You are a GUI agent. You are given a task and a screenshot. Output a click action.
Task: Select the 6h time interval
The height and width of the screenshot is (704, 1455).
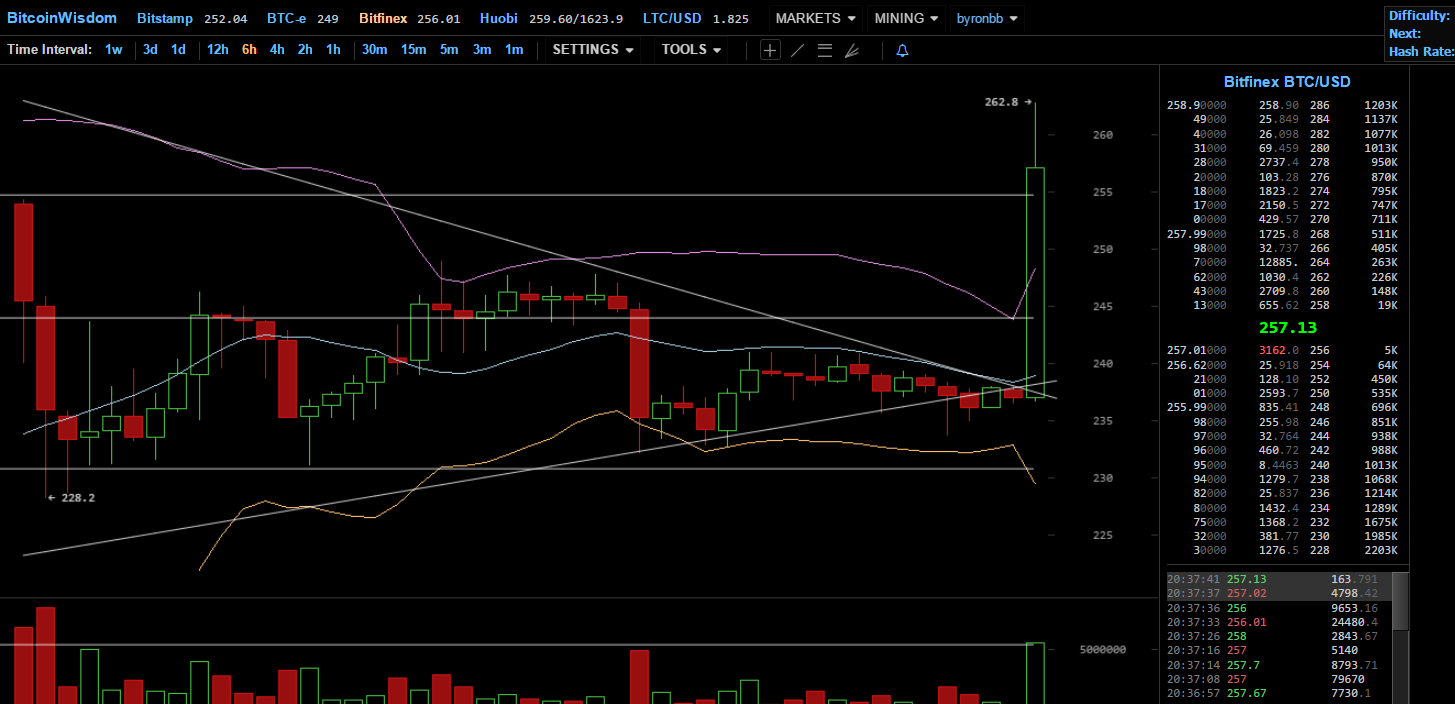(249, 50)
